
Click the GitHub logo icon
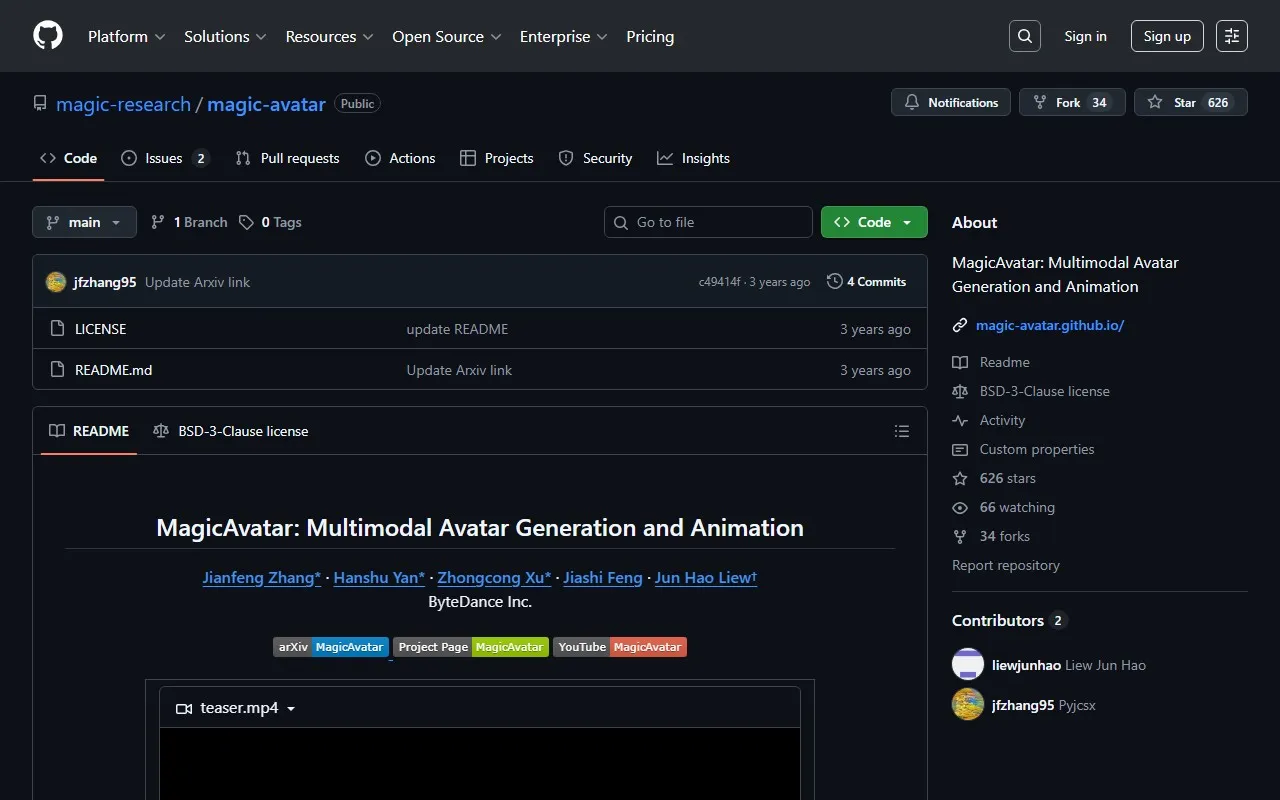[48, 36]
